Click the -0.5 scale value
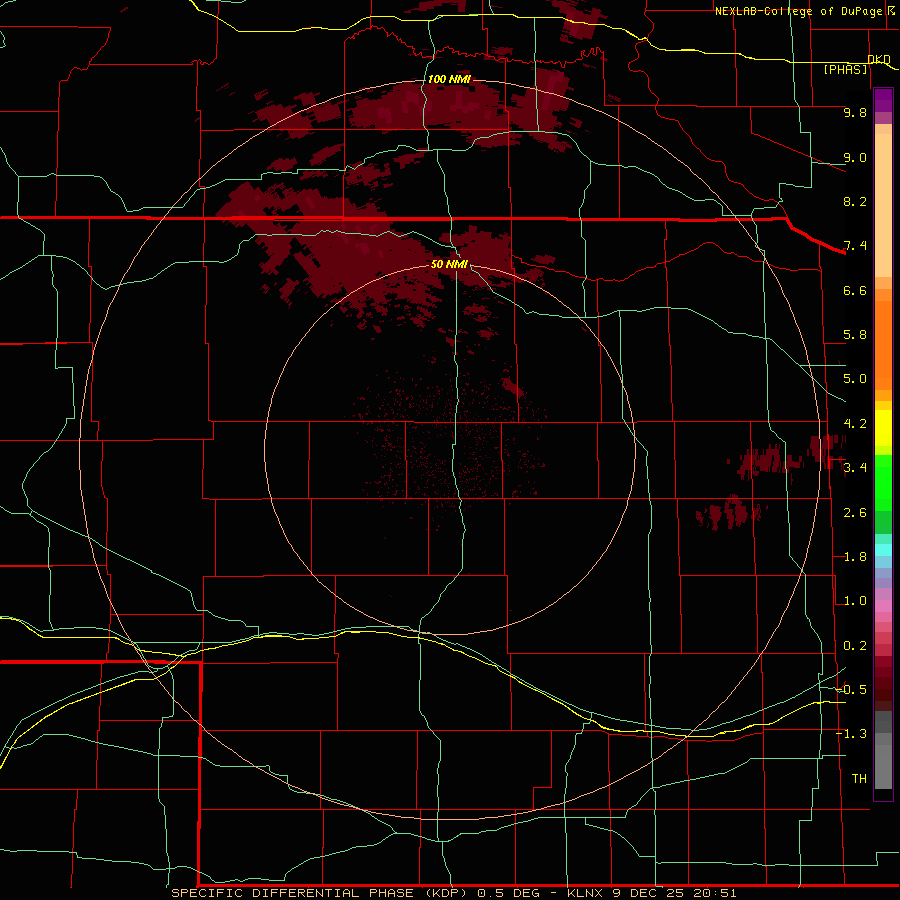The height and width of the screenshot is (900, 900). point(851,690)
